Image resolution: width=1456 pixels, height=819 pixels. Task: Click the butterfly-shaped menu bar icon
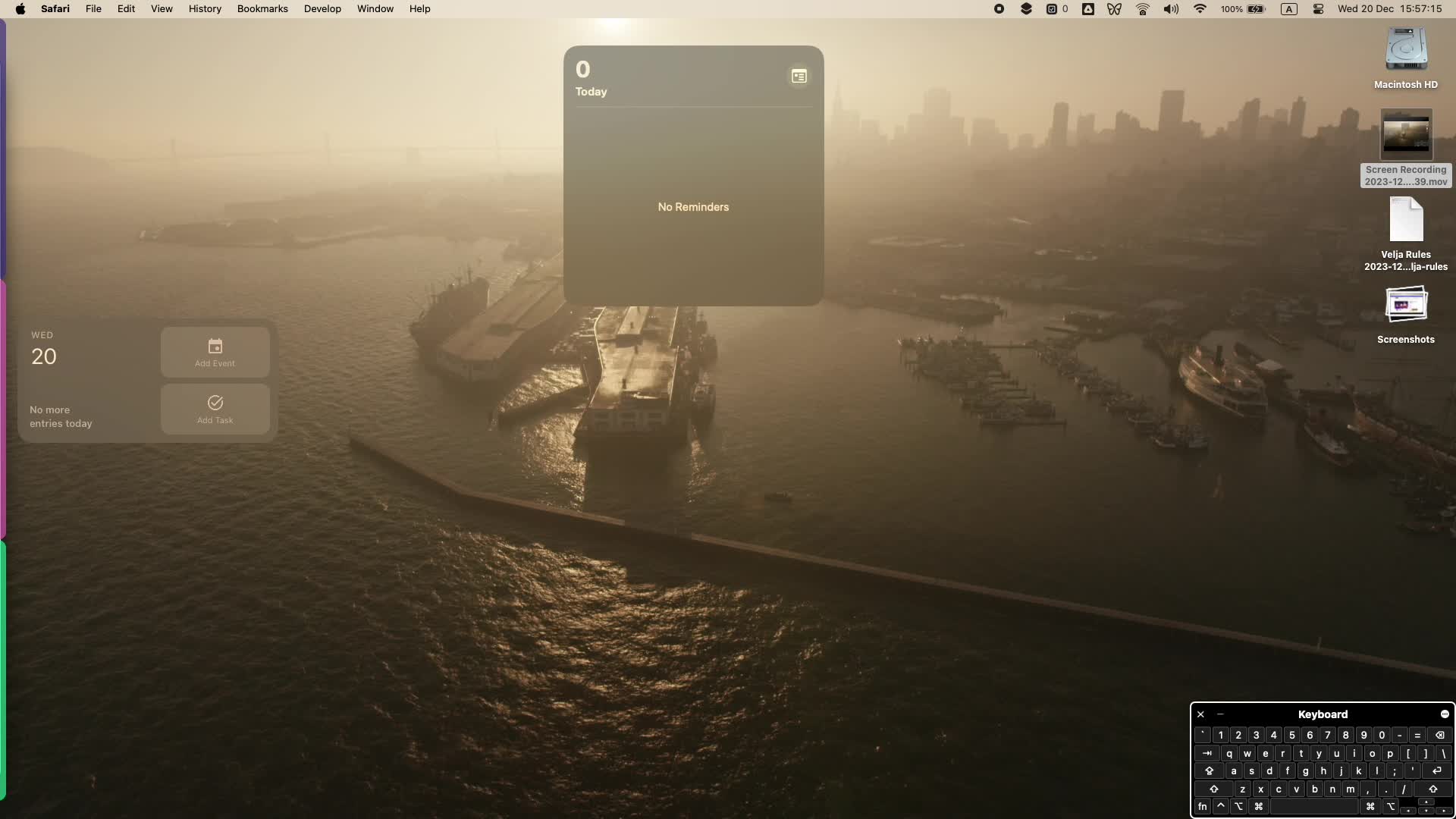coord(1113,8)
